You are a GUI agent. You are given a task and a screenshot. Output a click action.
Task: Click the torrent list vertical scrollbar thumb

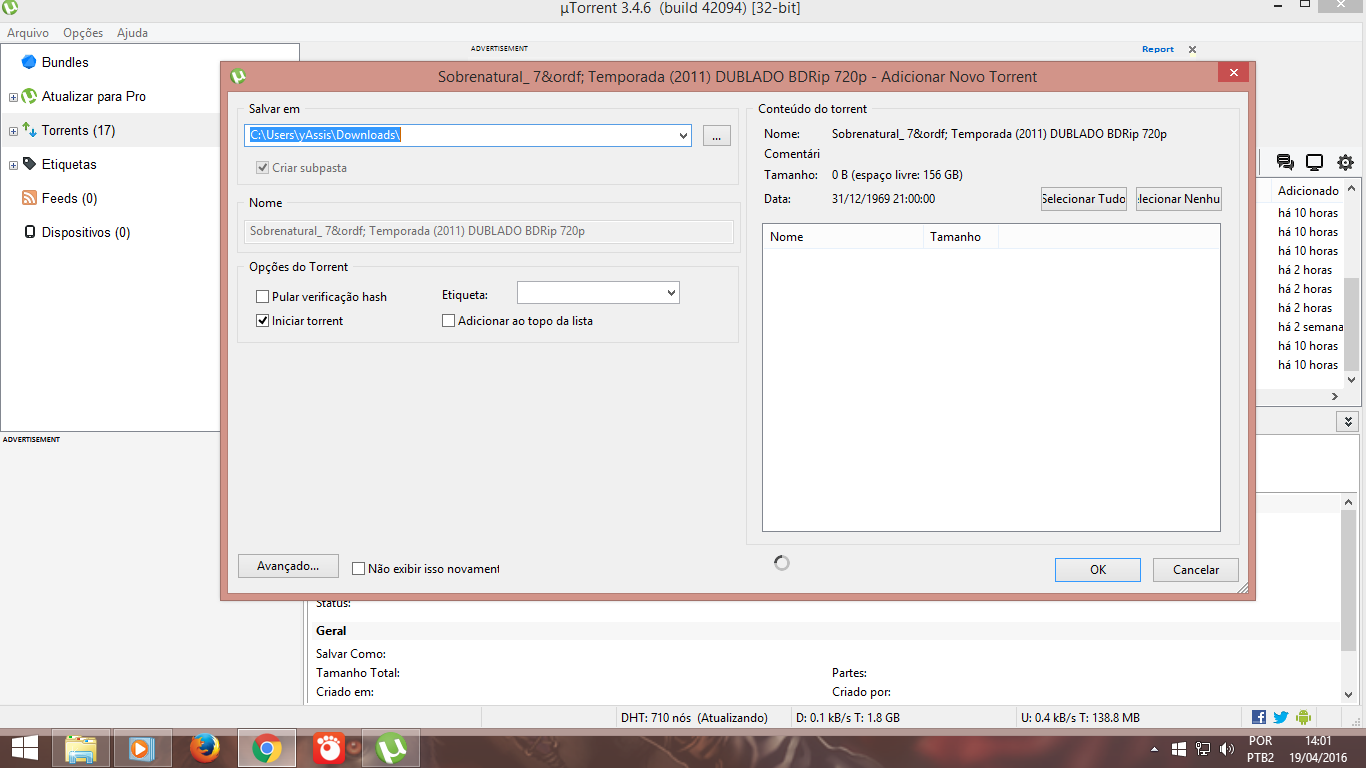pyautogui.click(x=1352, y=324)
